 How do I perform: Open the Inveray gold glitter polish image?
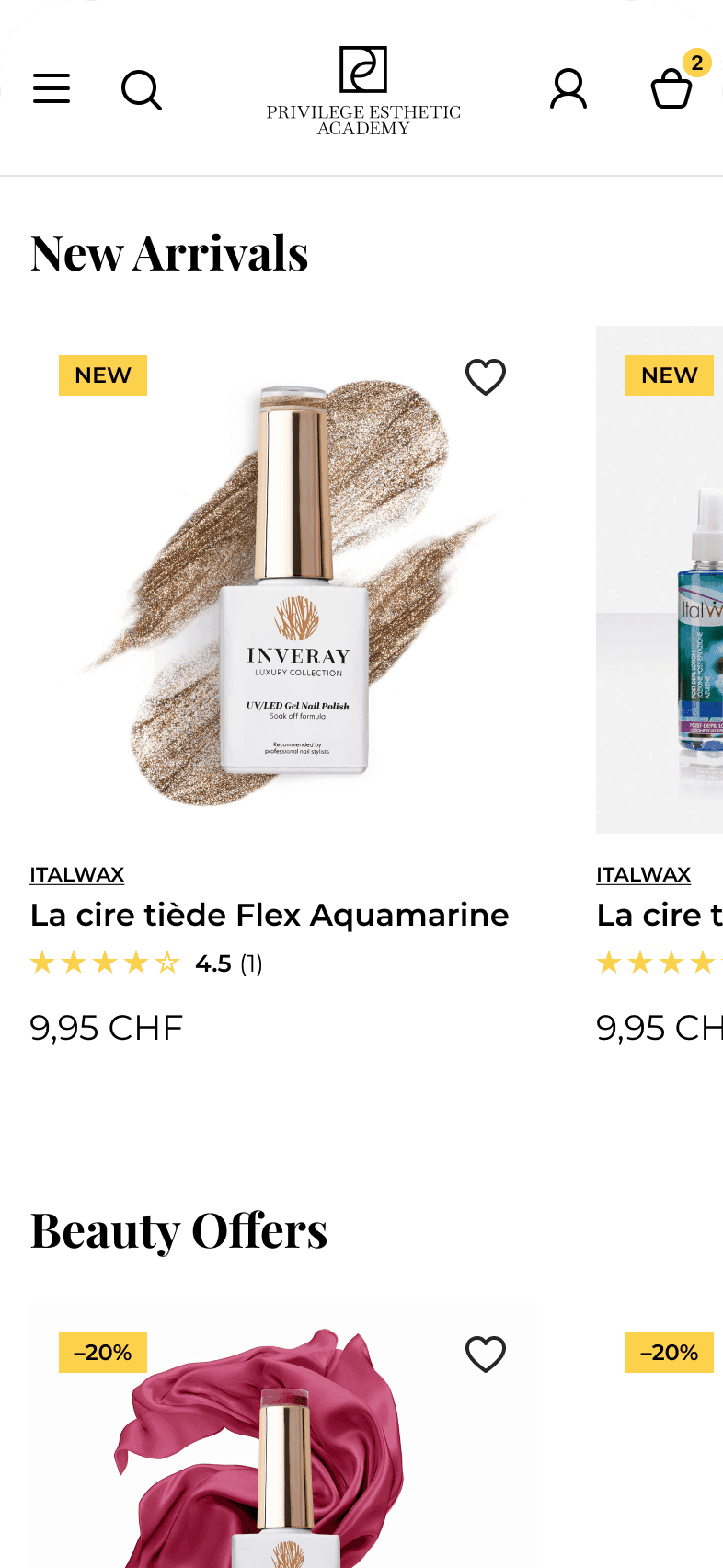click(283, 580)
